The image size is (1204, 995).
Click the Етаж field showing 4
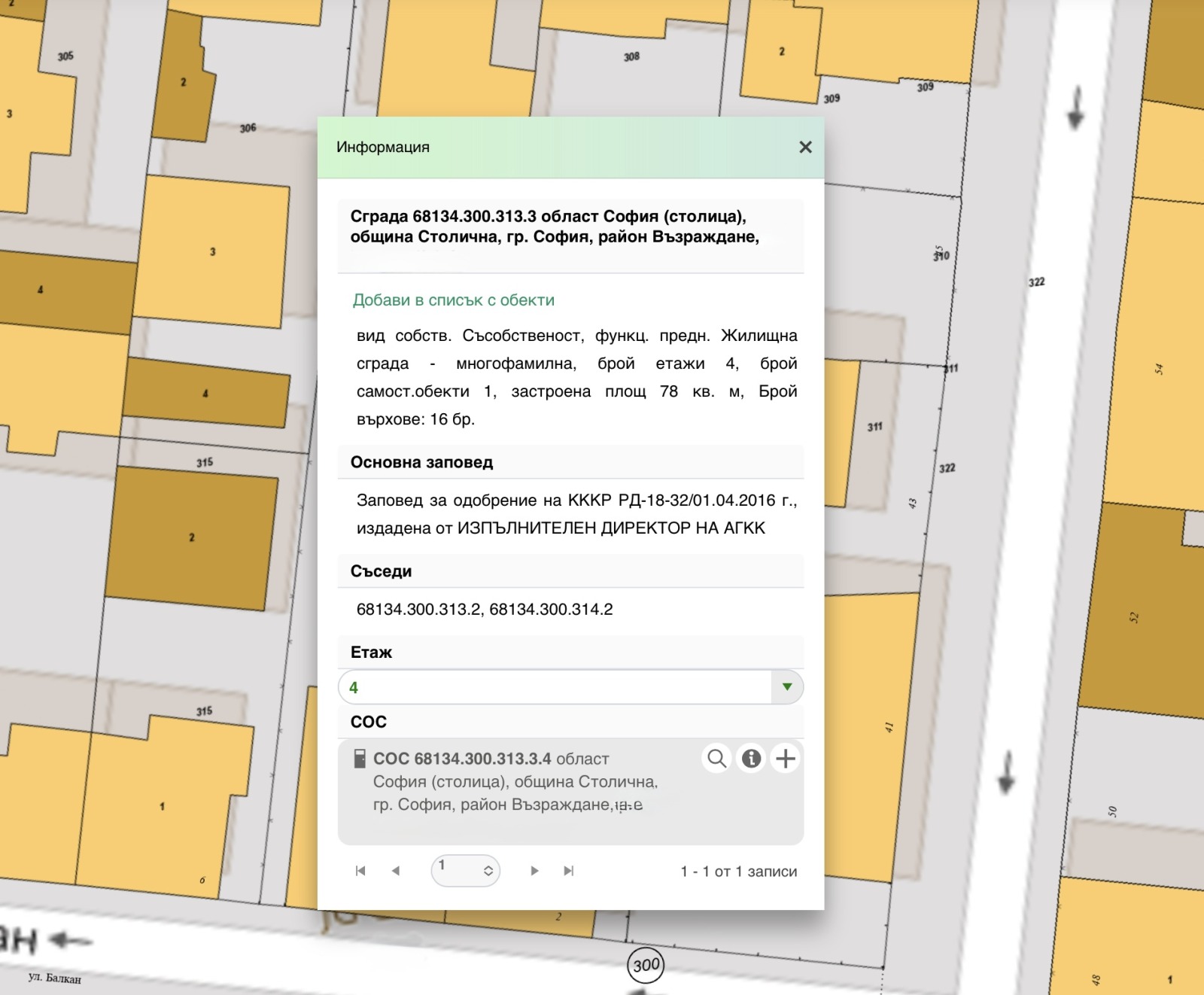click(555, 687)
